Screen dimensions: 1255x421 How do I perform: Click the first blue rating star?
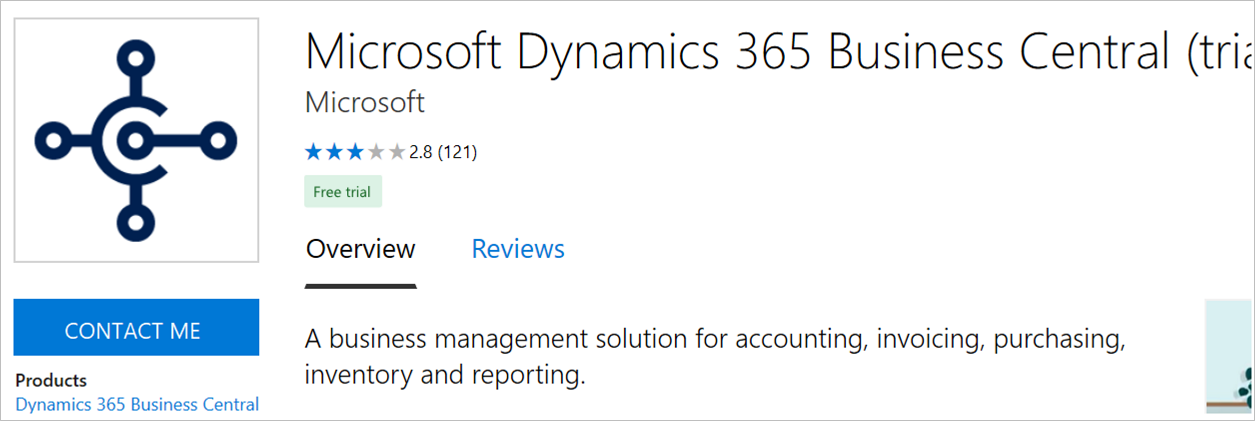[x=314, y=153]
